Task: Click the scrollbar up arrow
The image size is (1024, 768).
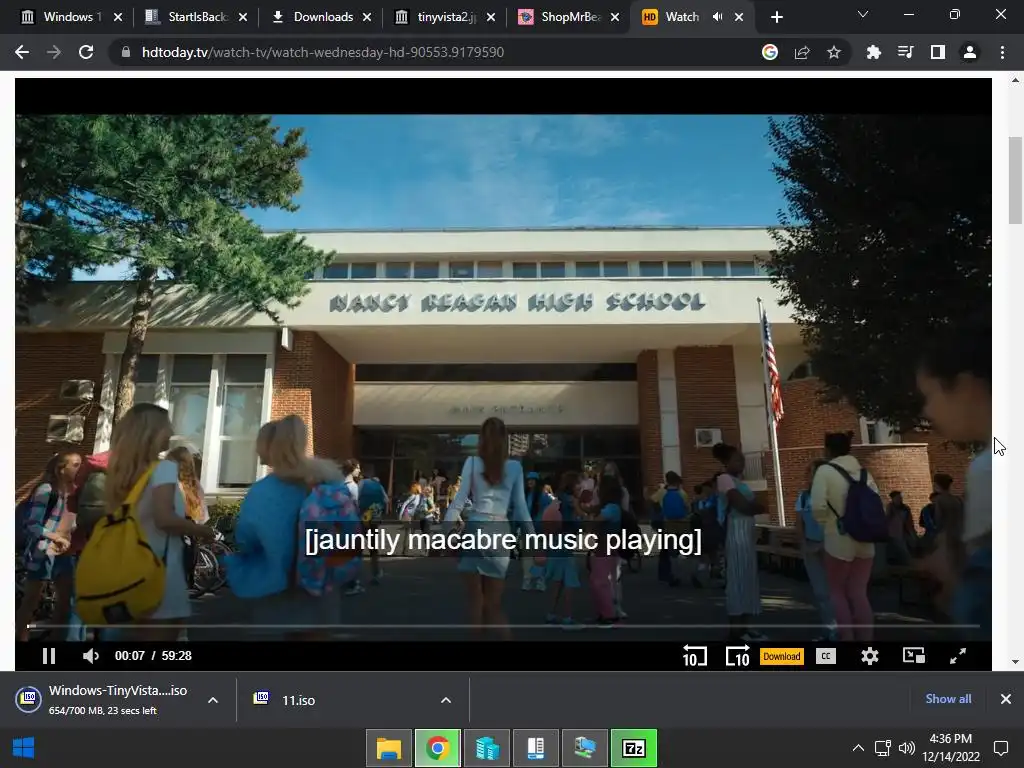Action: point(1016,80)
